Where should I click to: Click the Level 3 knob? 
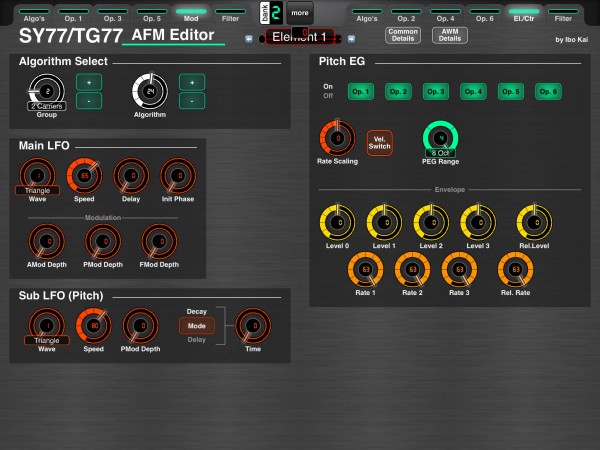tap(478, 222)
